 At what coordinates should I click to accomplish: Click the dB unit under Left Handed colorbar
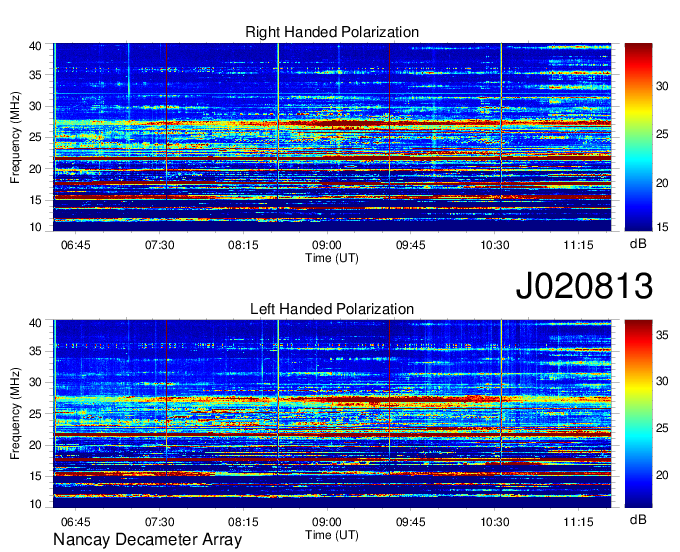pyautogui.click(x=638, y=519)
